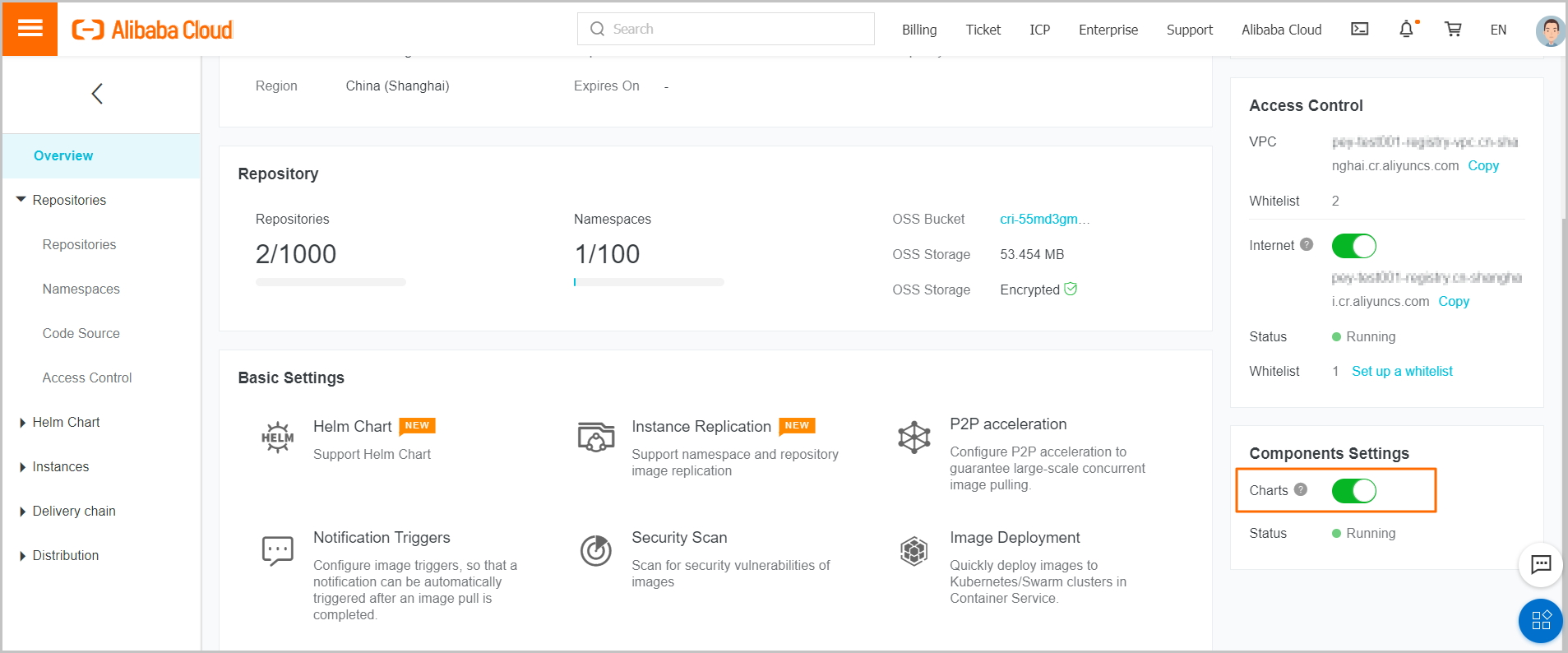This screenshot has height=653, width=1568.
Task: Click the 2/1000 repositories count
Action: [x=296, y=254]
